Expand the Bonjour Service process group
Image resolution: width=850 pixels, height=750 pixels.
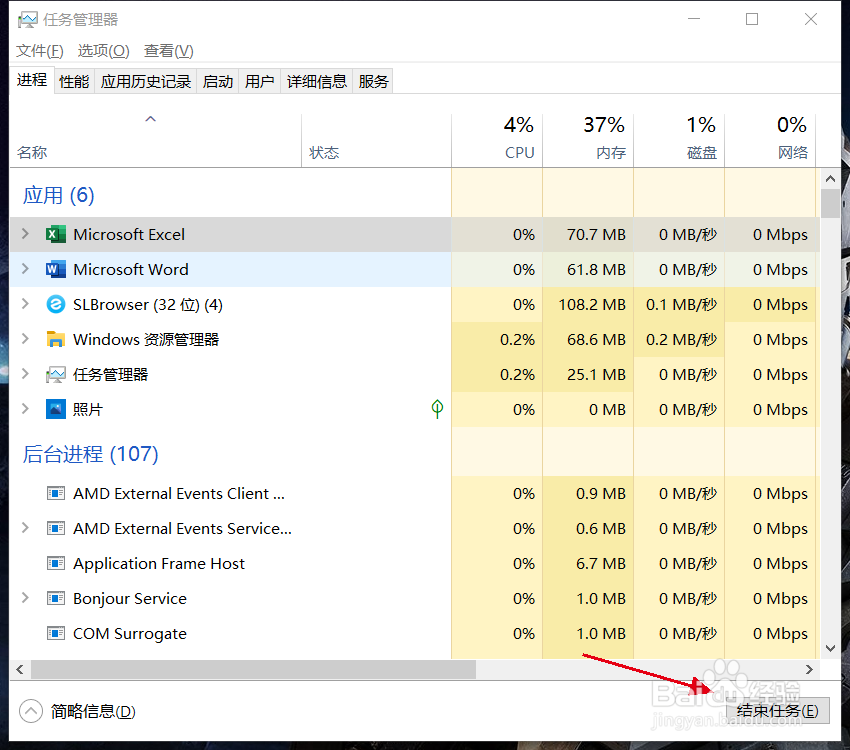(25, 598)
